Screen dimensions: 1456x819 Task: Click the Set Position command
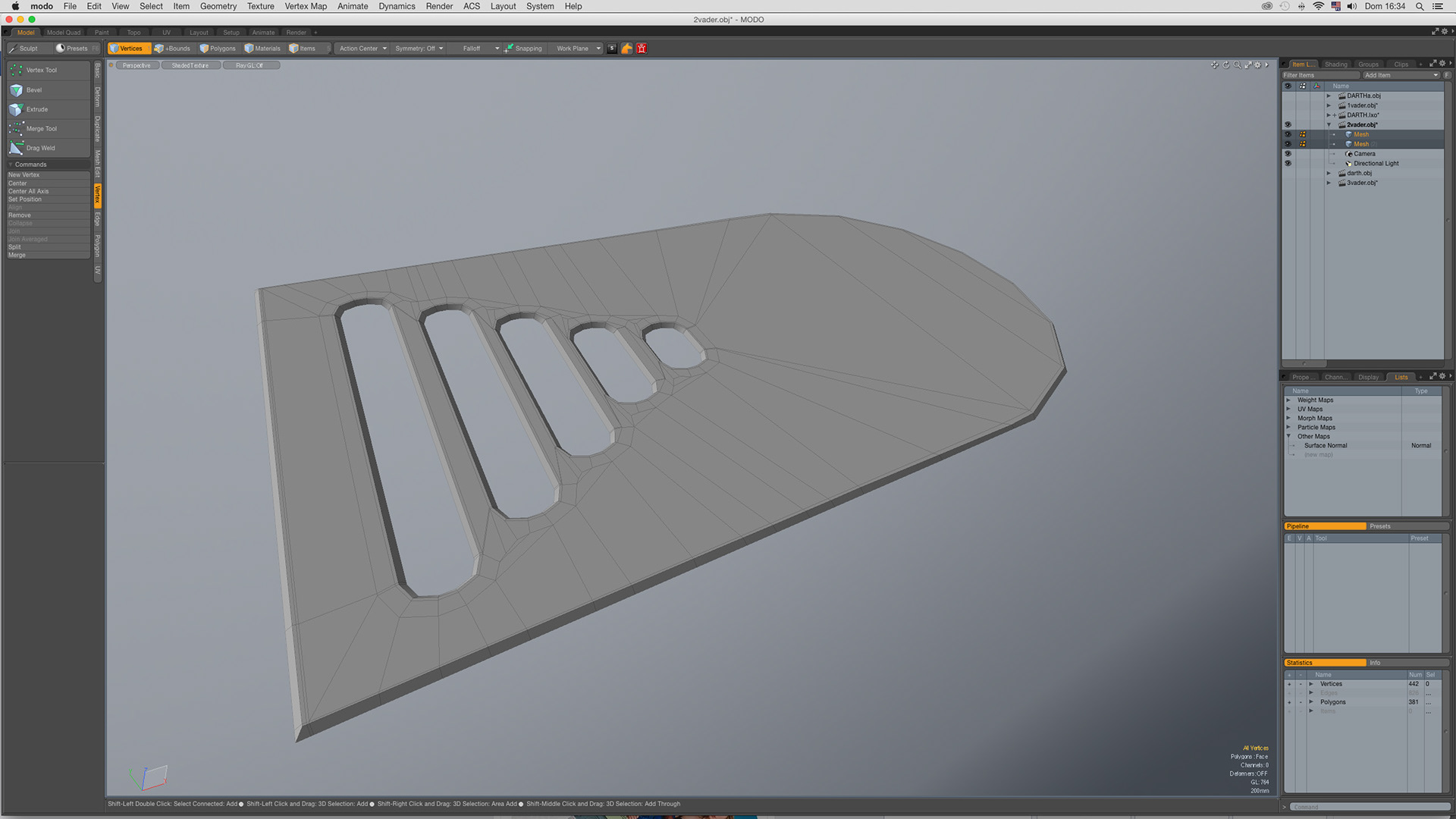tap(48, 199)
